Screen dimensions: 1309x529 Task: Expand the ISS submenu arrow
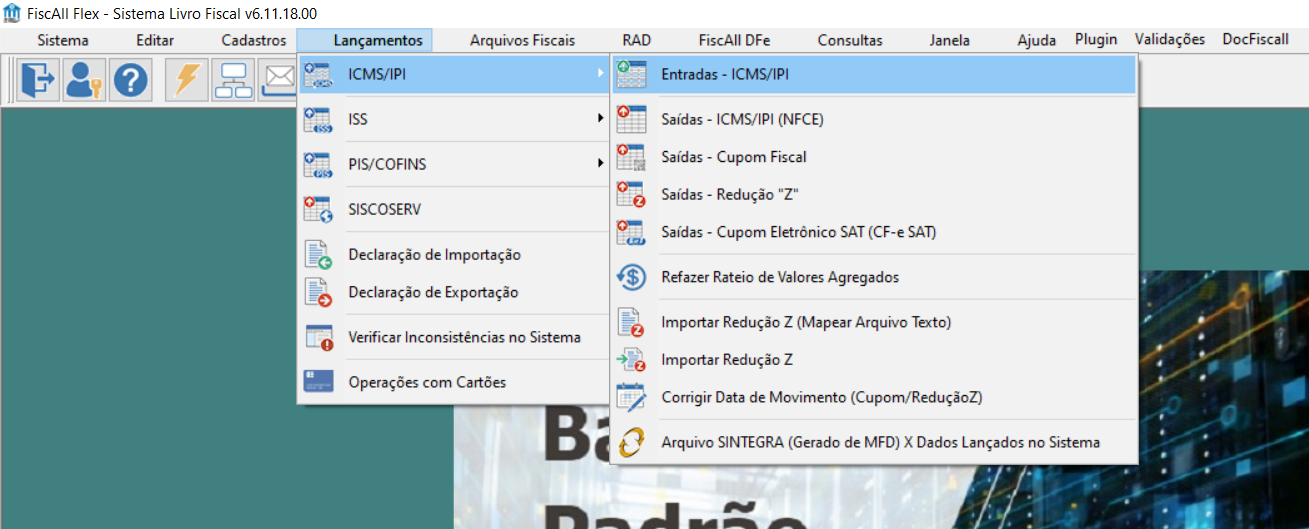tap(601, 119)
